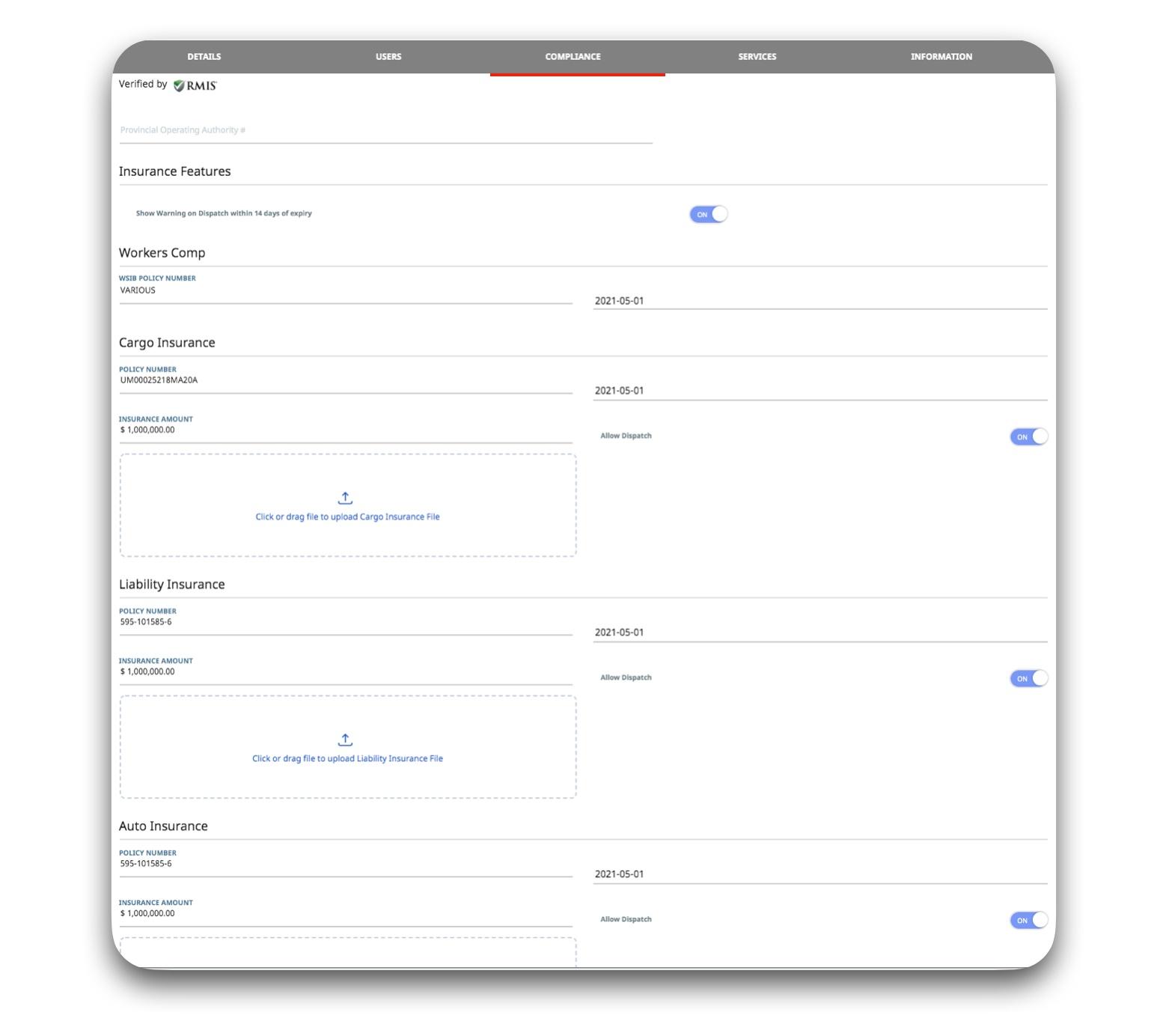Edit the Cargo Insurance amount field

point(346,429)
